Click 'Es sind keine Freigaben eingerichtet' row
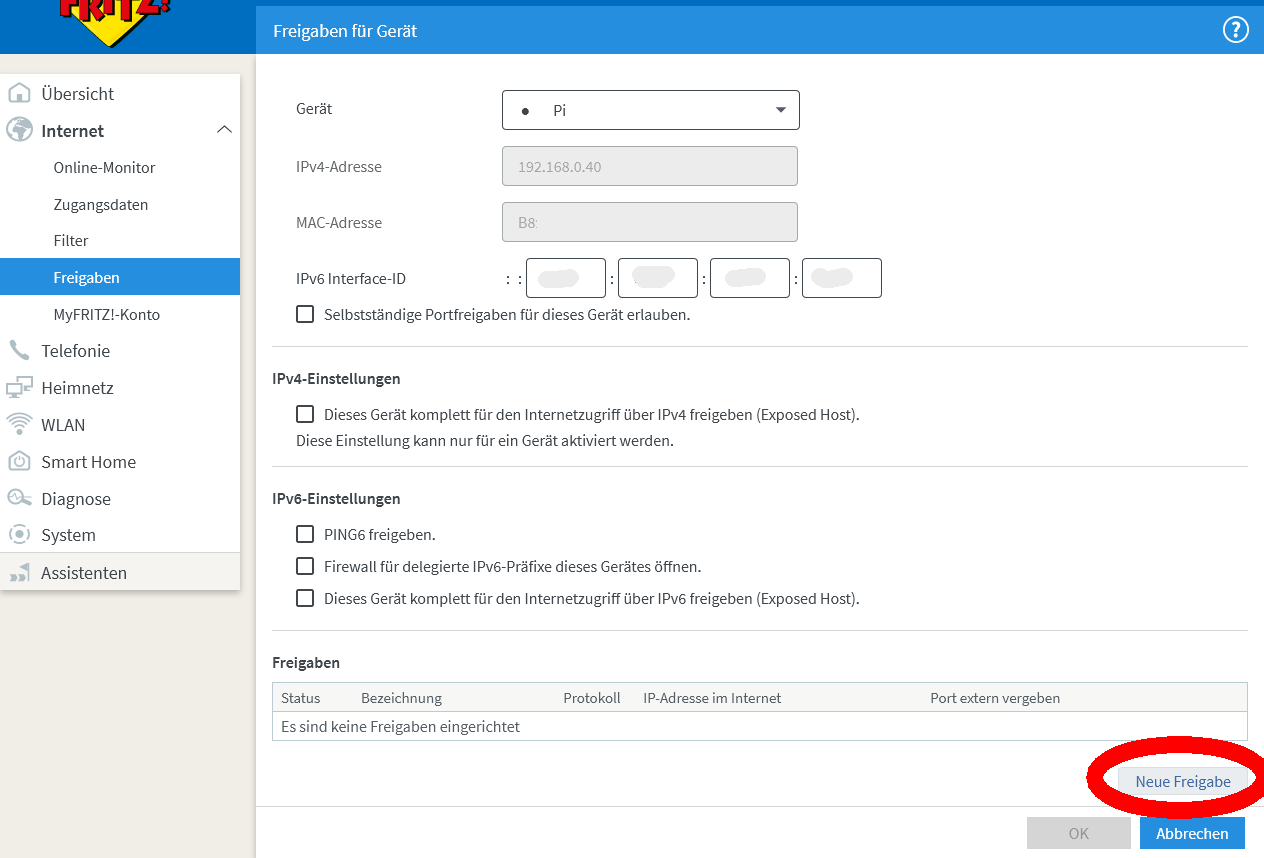This screenshot has width=1264, height=858. click(760, 727)
